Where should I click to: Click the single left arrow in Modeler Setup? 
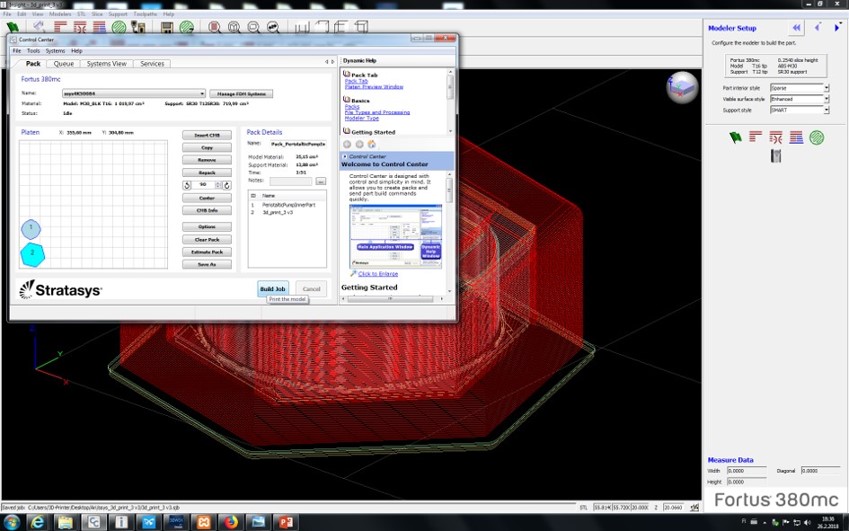coord(818,27)
